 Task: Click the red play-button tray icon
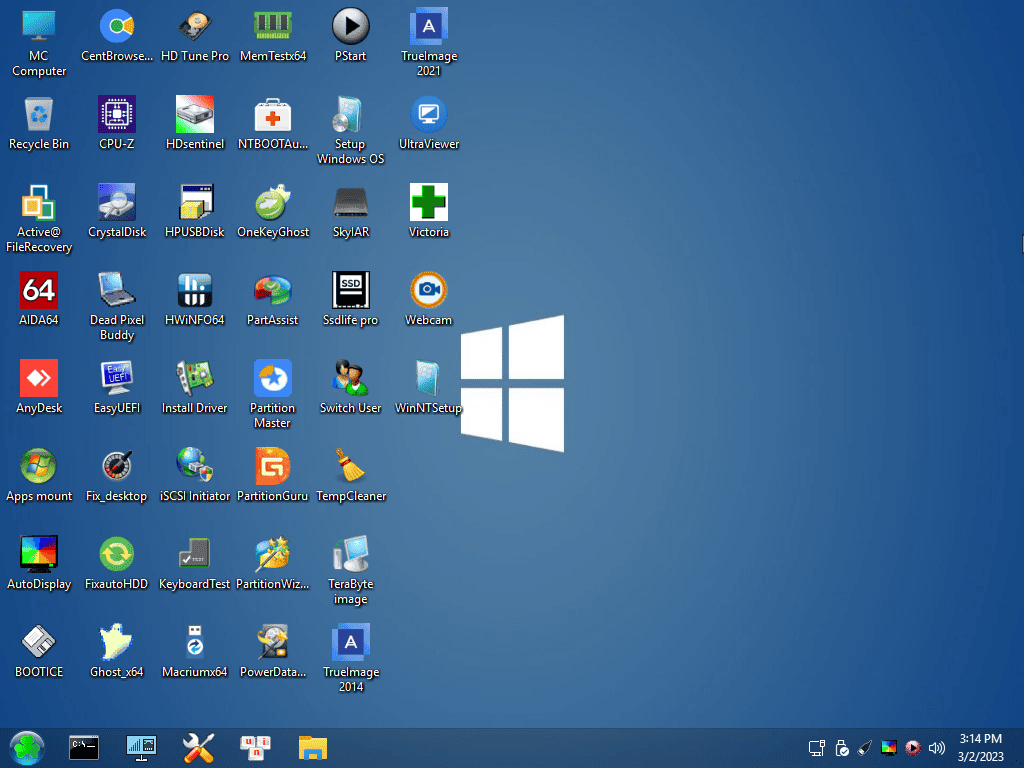[913, 748]
